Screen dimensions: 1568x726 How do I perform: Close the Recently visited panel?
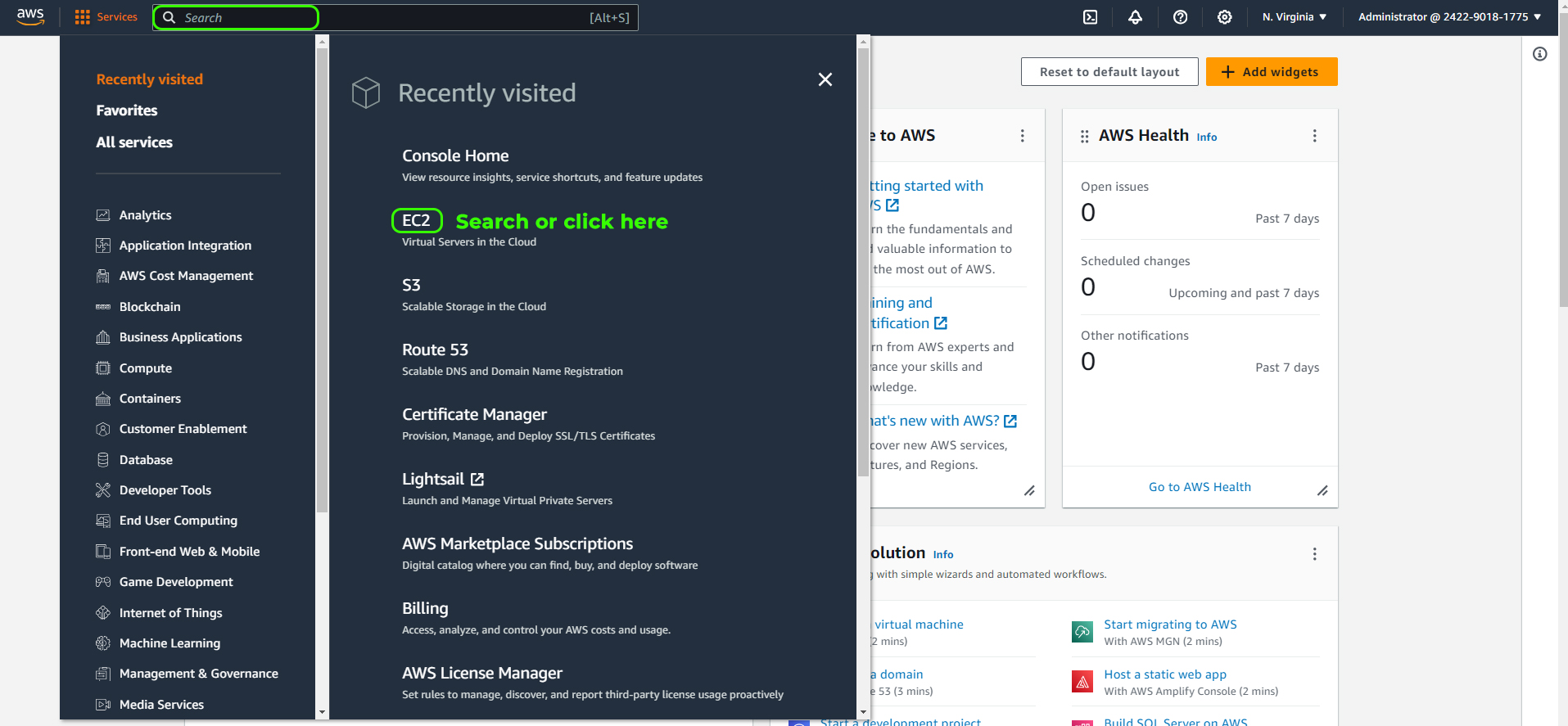coord(825,79)
